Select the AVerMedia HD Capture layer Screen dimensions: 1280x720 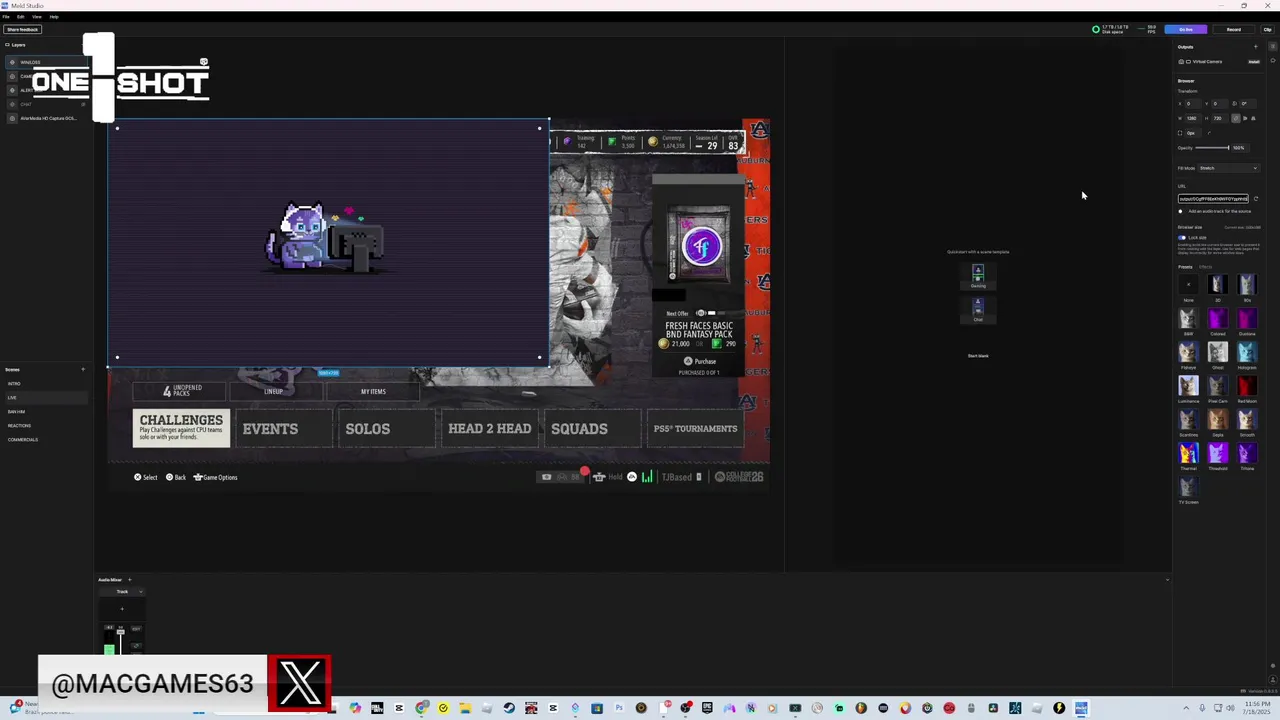pyautogui.click(x=45, y=118)
